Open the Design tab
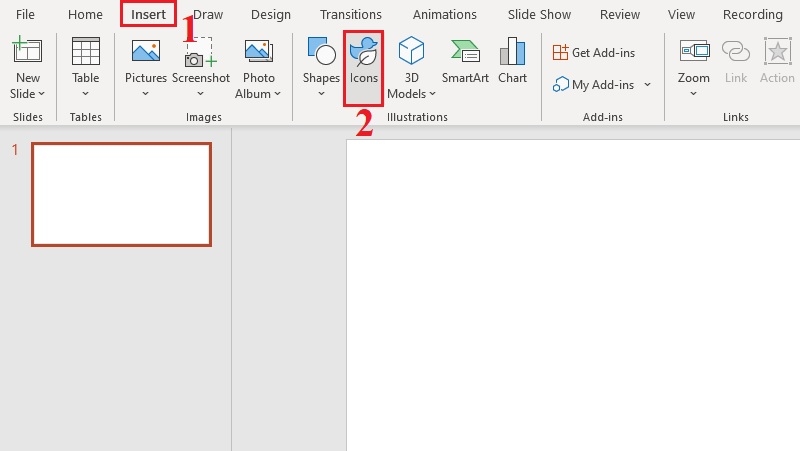Viewport: 800px width, 451px height. pyautogui.click(x=271, y=14)
